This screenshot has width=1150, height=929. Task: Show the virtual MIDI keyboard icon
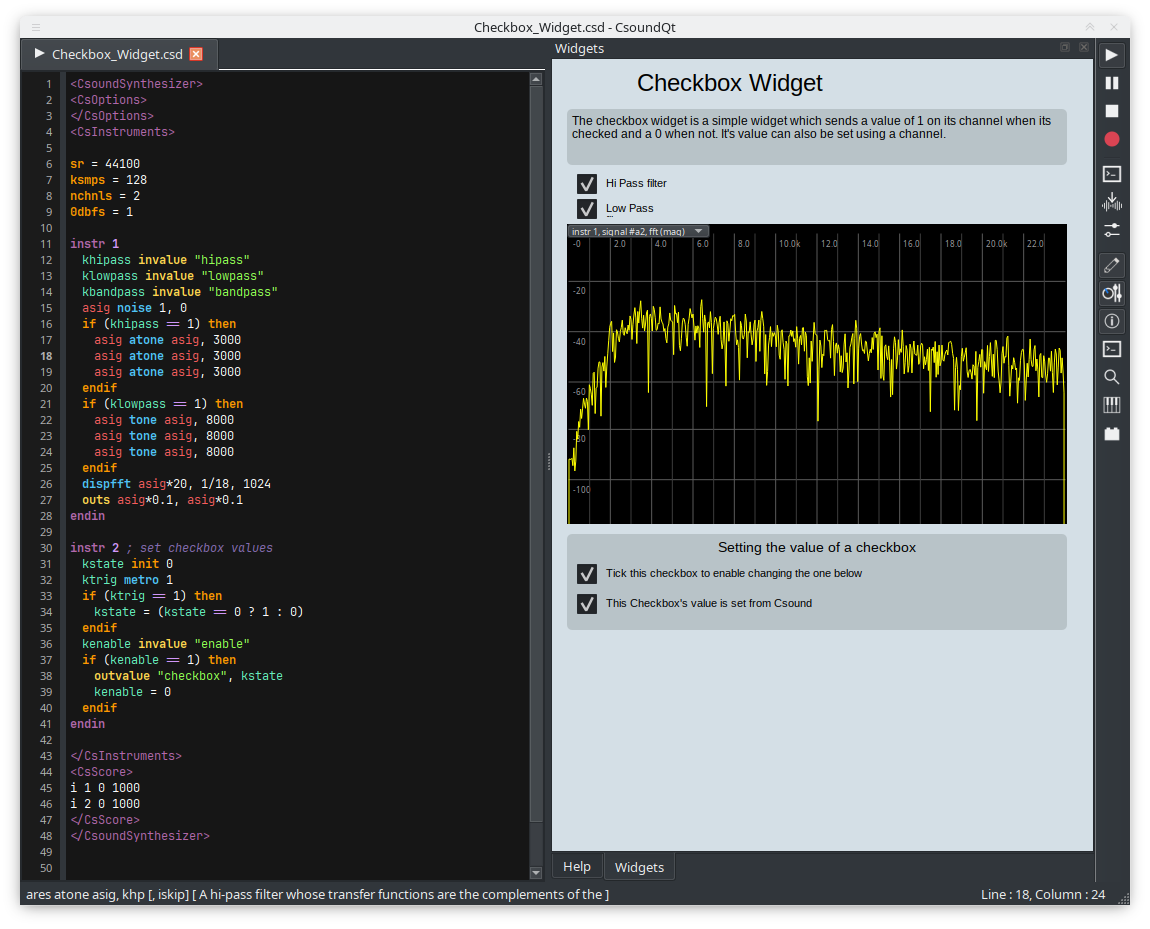coord(1111,405)
